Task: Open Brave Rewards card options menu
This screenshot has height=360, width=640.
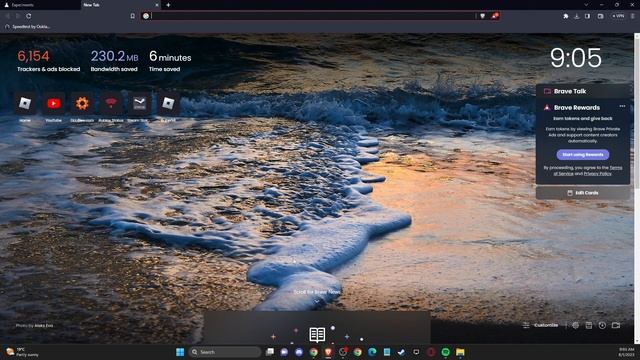Action: tap(622, 106)
